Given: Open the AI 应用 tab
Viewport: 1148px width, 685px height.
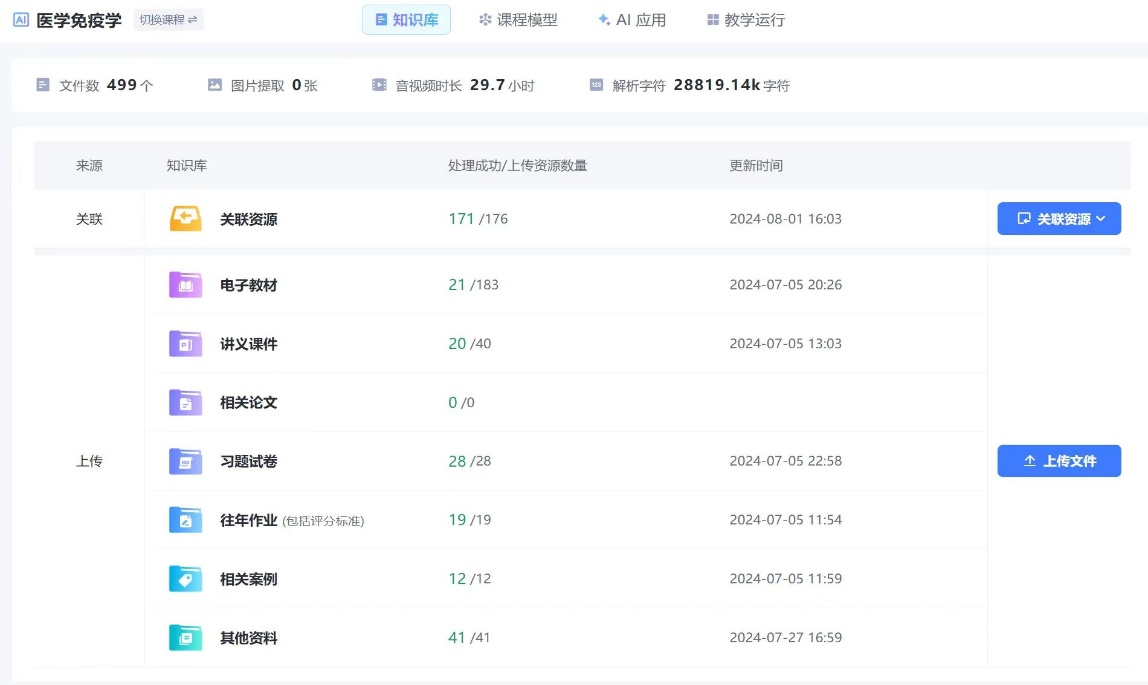Looking at the screenshot, I should pyautogui.click(x=631, y=20).
